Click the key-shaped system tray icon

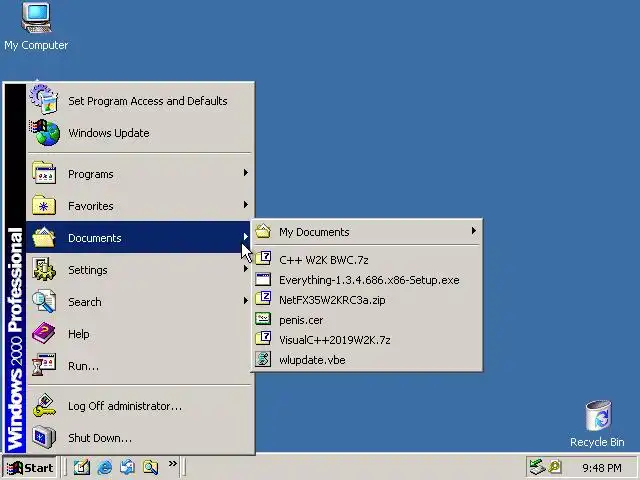[x=555, y=467]
